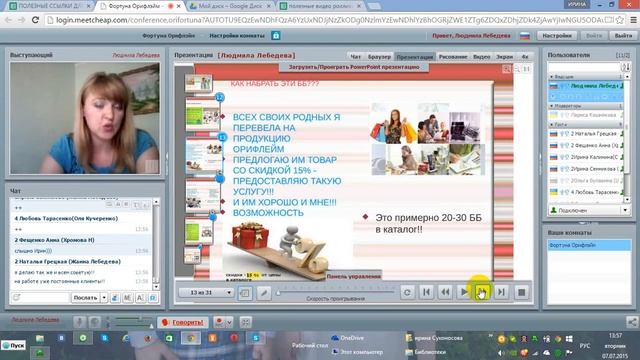The image size is (640, 360).
Task: Click the refresh/loop presentation button
Action: click(407, 292)
